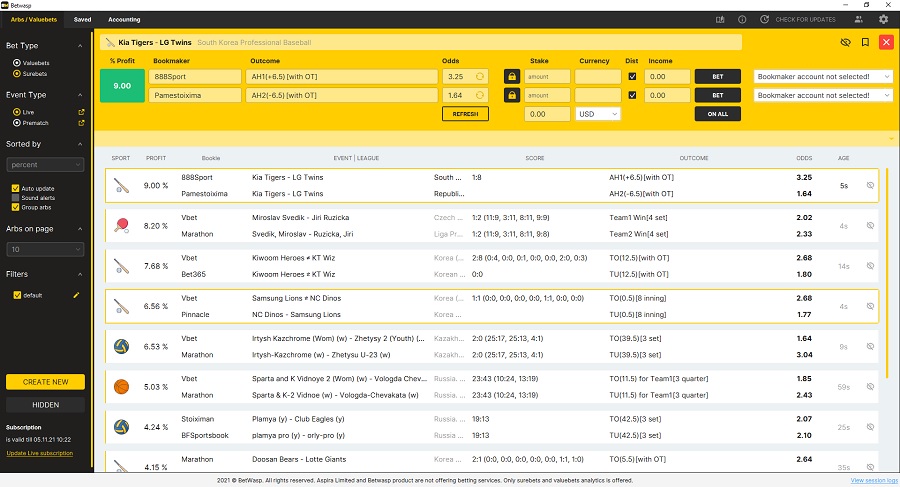Open Live events in external window
Screen dimensions: 900x487
(x=81, y=112)
